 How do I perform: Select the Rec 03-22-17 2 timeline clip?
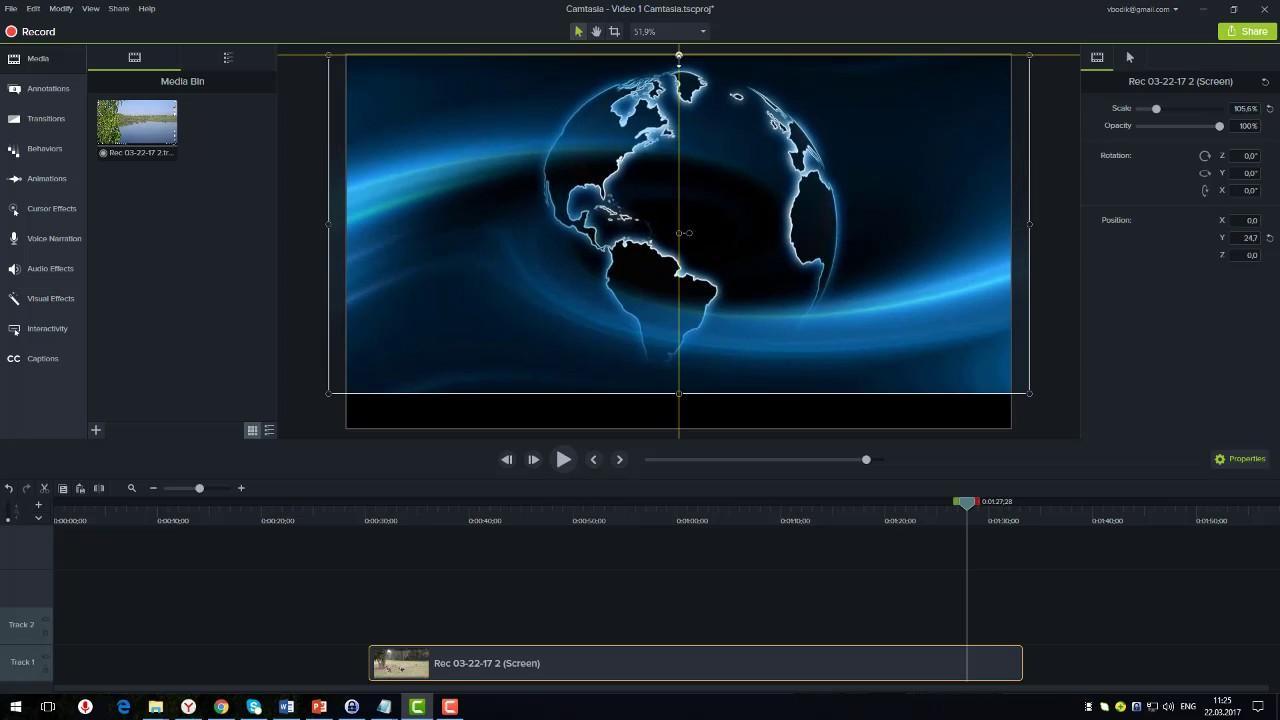[696, 663]
